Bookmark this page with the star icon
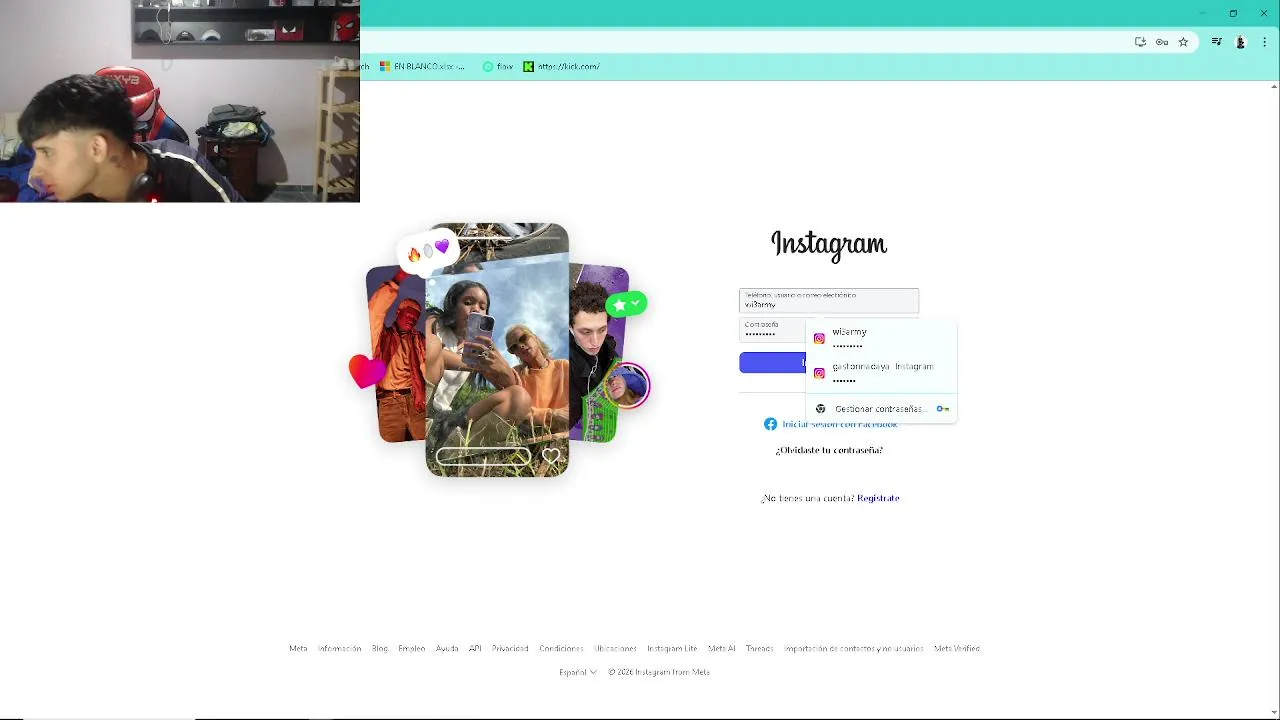Screen dimensions: 1280x720 point(1183,42)
